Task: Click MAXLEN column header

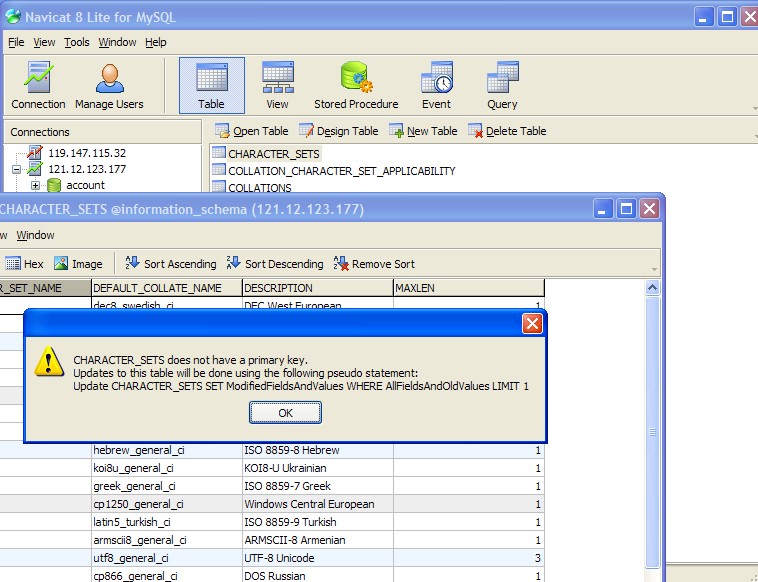Action: (x=469, y=288)
